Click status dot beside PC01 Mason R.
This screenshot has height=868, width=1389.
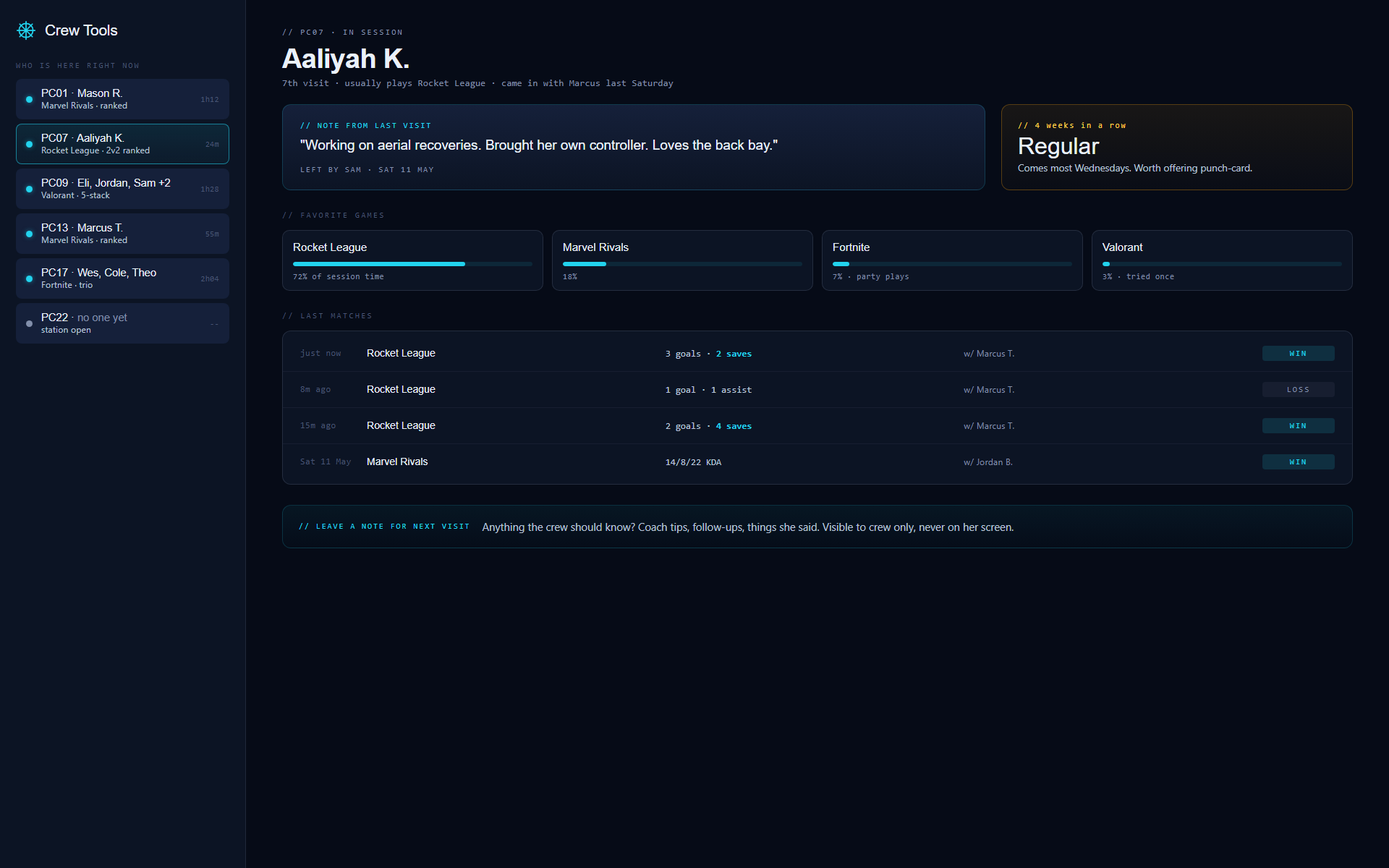coord(29,99)
